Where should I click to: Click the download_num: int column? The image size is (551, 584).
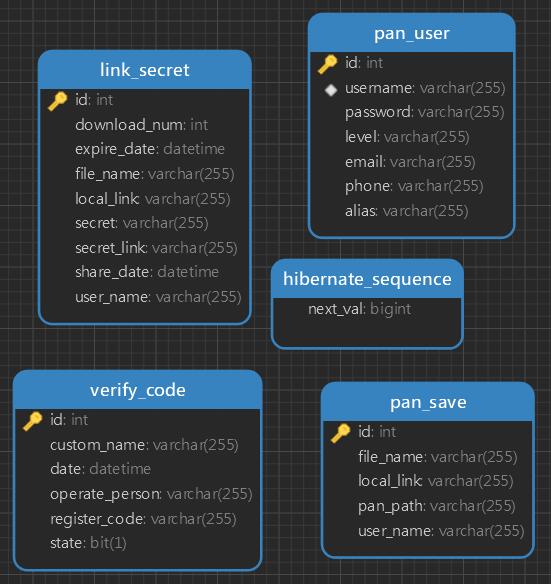[142, 125]
